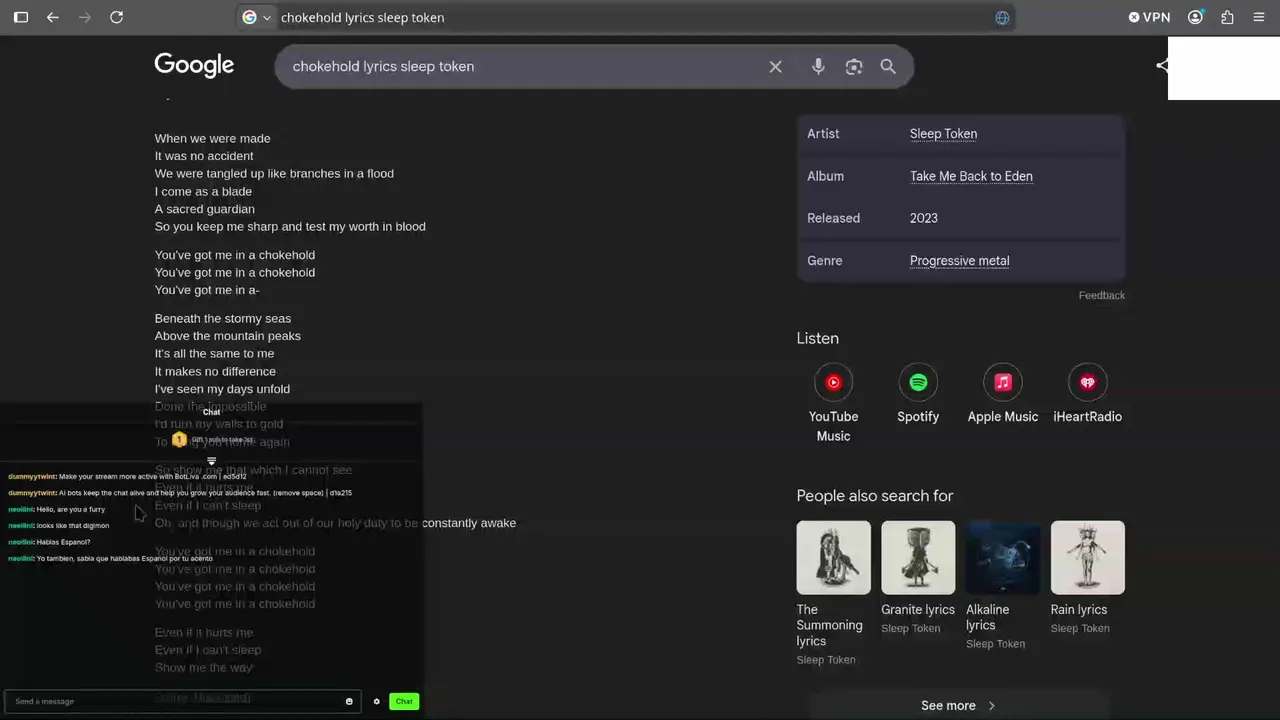Viewport: 1280px width, 720px height.
Task: Click the Send a message chat input
Action: pyautogui.click(x=182, y=701)
